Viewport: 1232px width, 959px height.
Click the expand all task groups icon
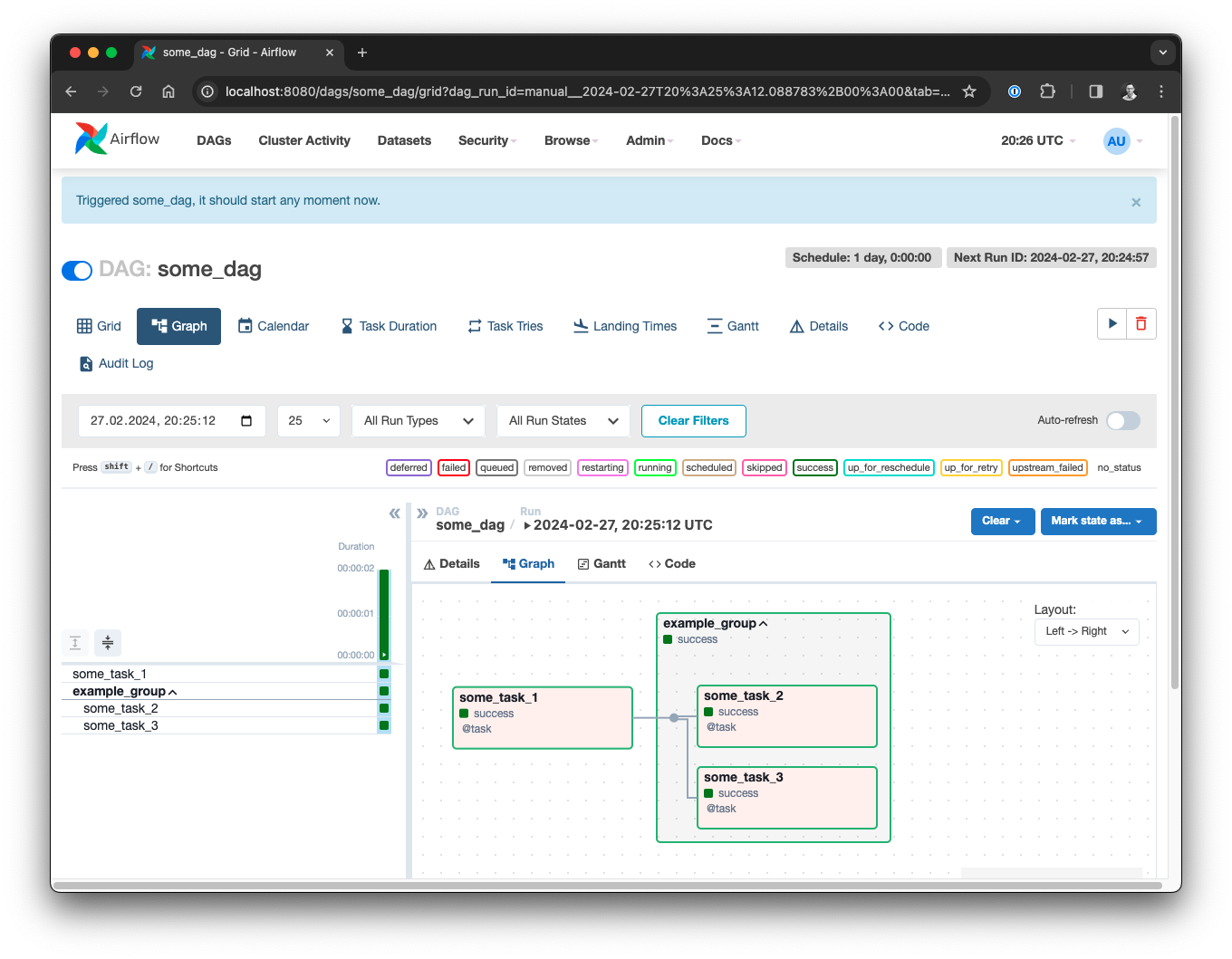(x=75, y=643)
